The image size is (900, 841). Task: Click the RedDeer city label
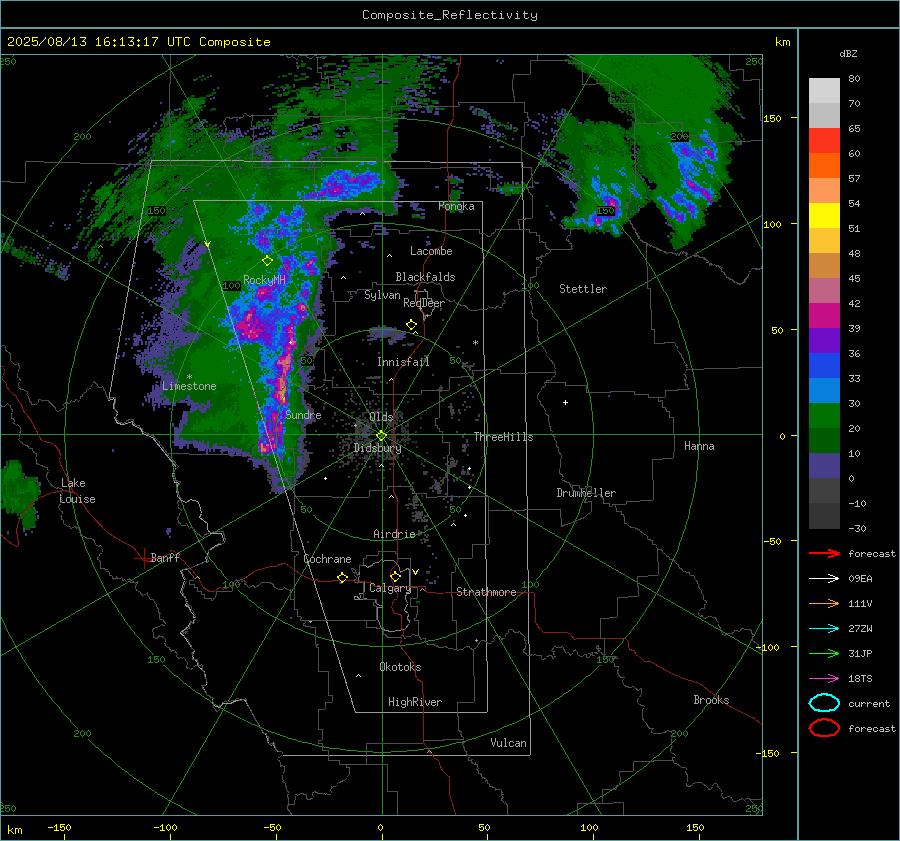click(x=424, y=303)
